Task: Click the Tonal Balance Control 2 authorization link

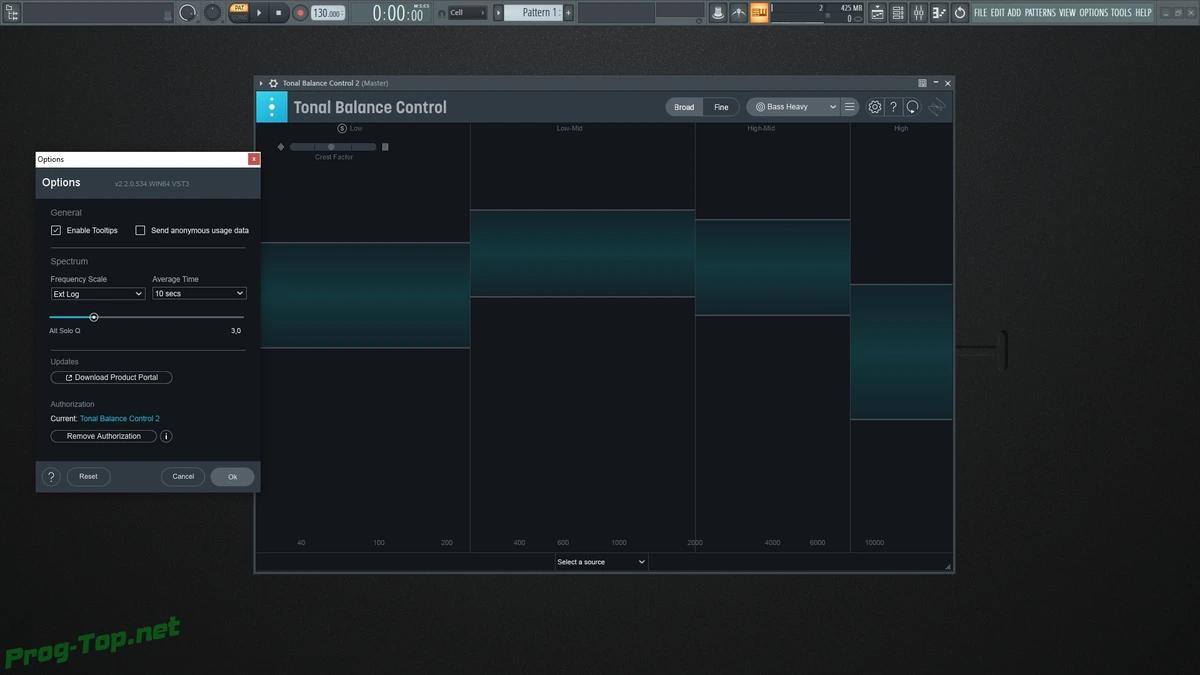Action: tap(120, 419)
